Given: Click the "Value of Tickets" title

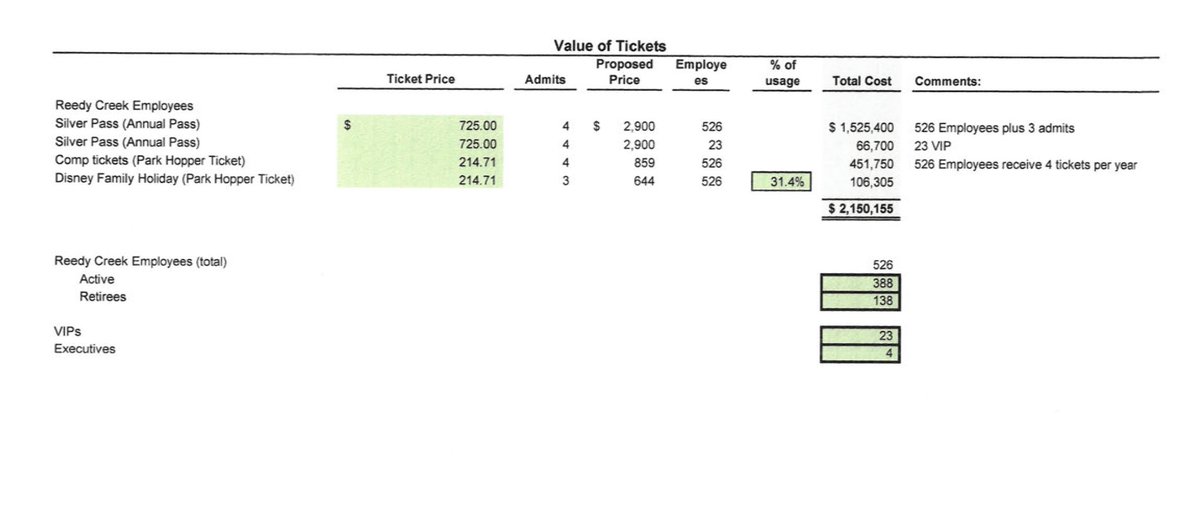Looking at the screenshot, I should [x=609, y=45].
